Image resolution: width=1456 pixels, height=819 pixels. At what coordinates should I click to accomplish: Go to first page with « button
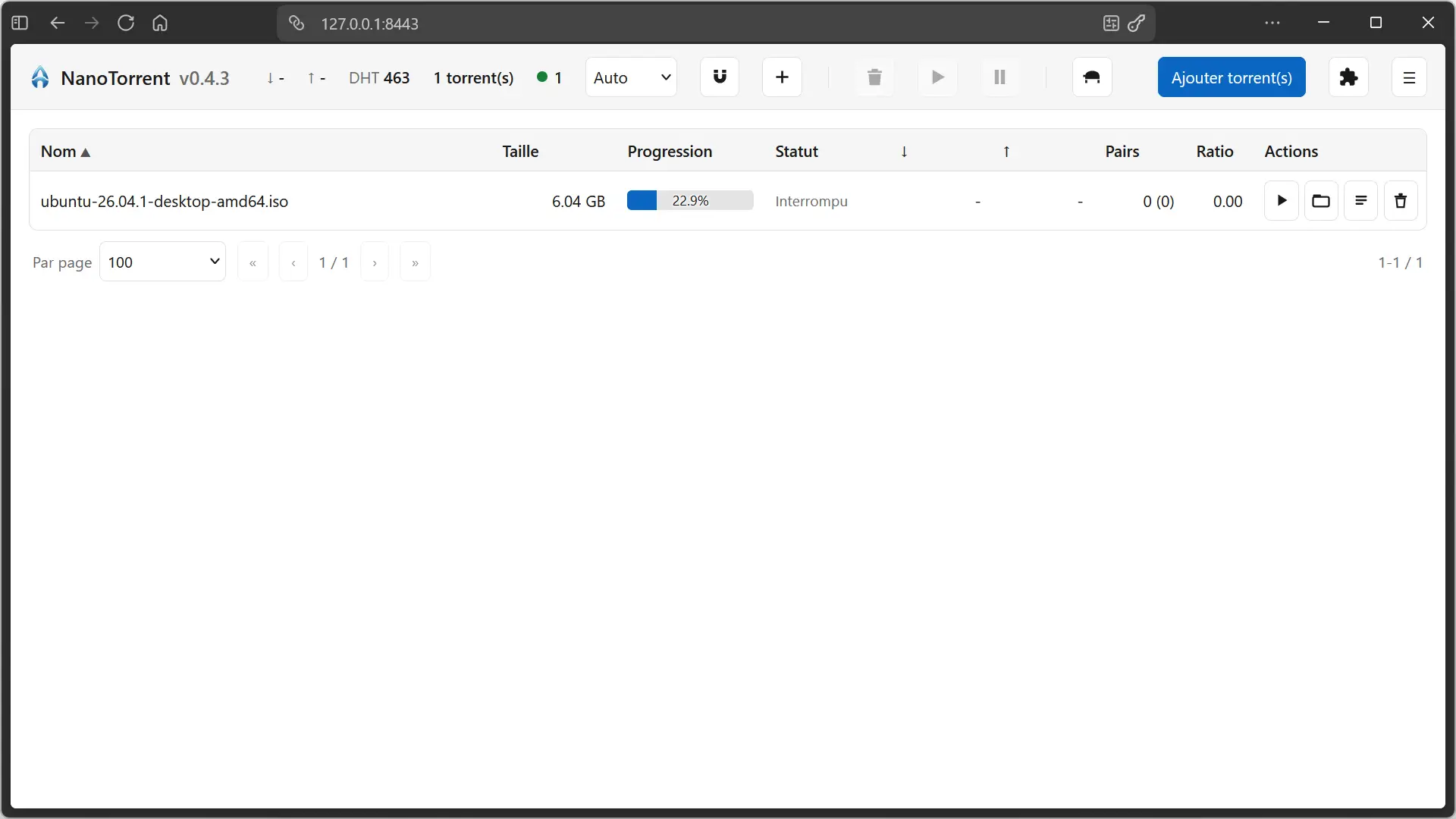(x=253, y=262)
